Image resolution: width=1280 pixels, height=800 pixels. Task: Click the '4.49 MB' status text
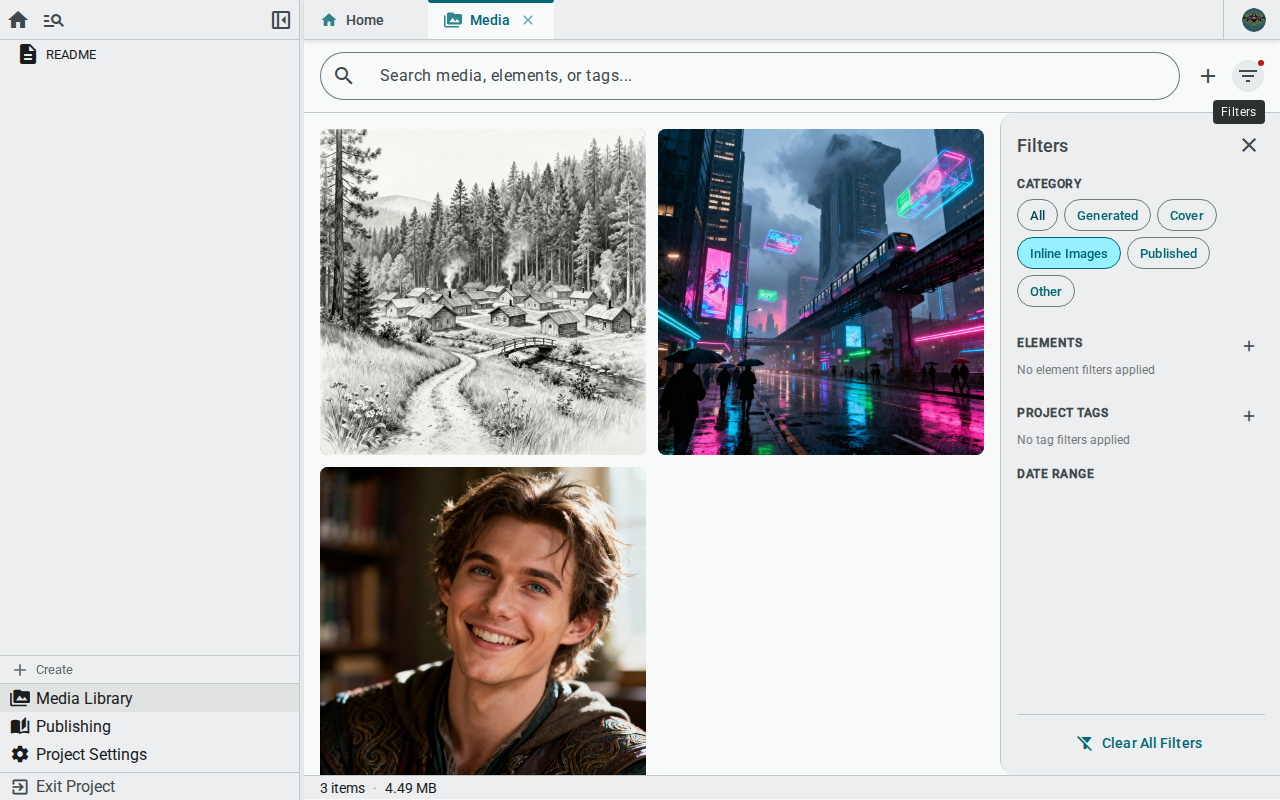tap(411, 788)
